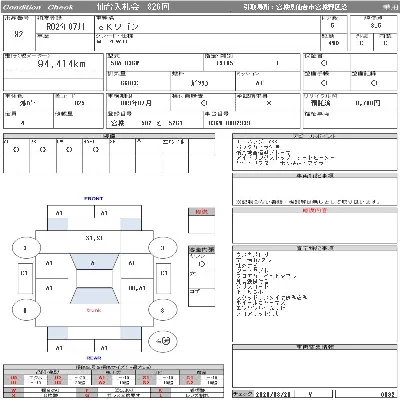The height and width of the screenshot is (400, 400).
Task: Click the red A1 code in damage legend
Action: pyautogui.click(x=101, y=378)
